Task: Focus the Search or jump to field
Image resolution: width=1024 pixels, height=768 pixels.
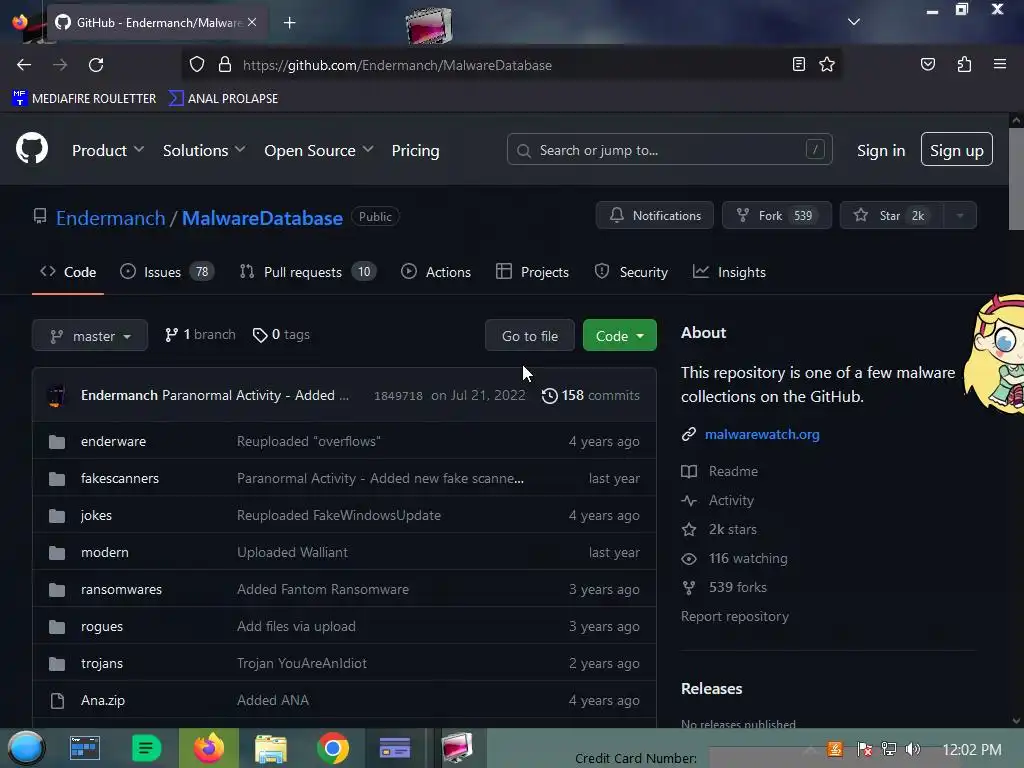Action: click(x=669, y=150)
